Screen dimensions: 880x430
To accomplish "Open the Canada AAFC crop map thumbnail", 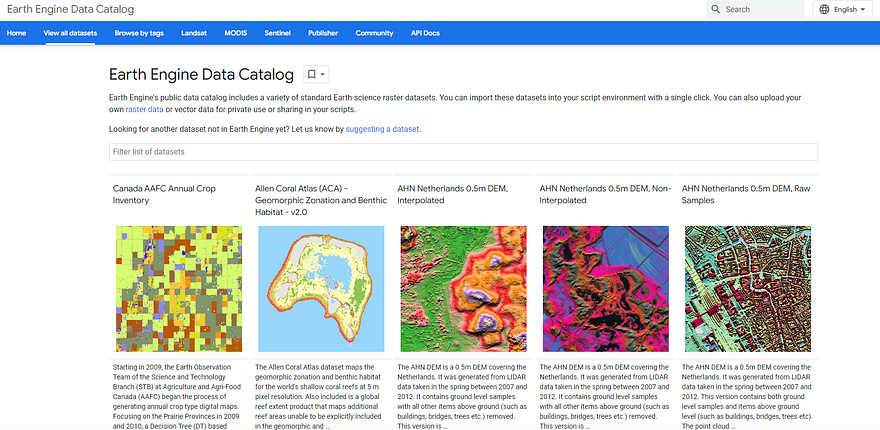I will tap(179, 289).
